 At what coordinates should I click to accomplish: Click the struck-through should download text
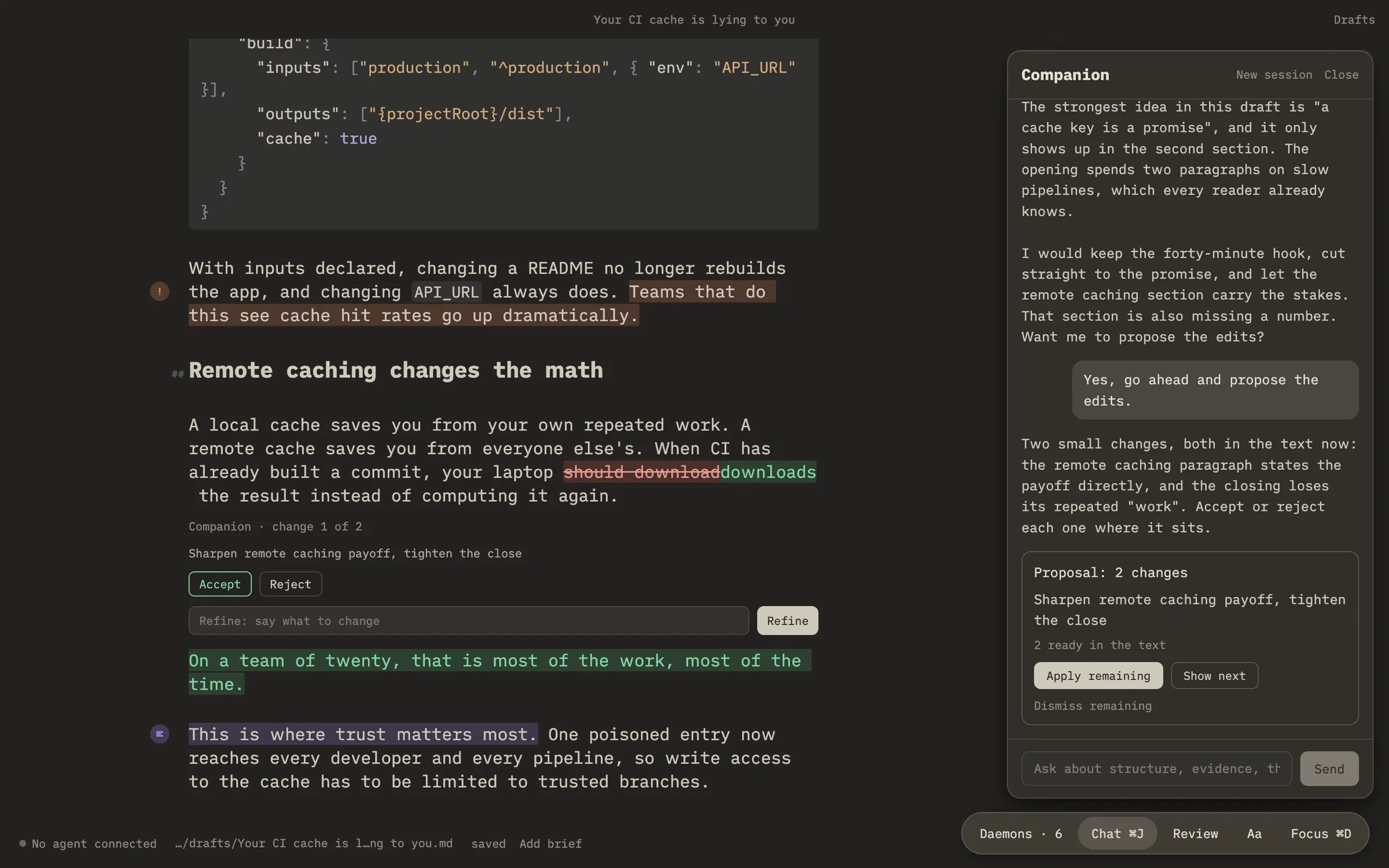[641, 472]
